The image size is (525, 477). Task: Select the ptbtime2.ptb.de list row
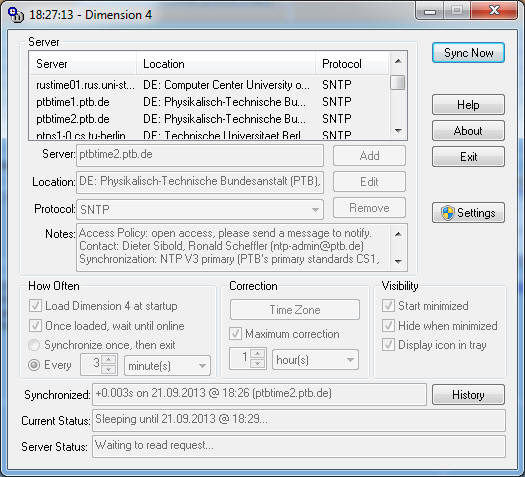(x=210, y=119)
